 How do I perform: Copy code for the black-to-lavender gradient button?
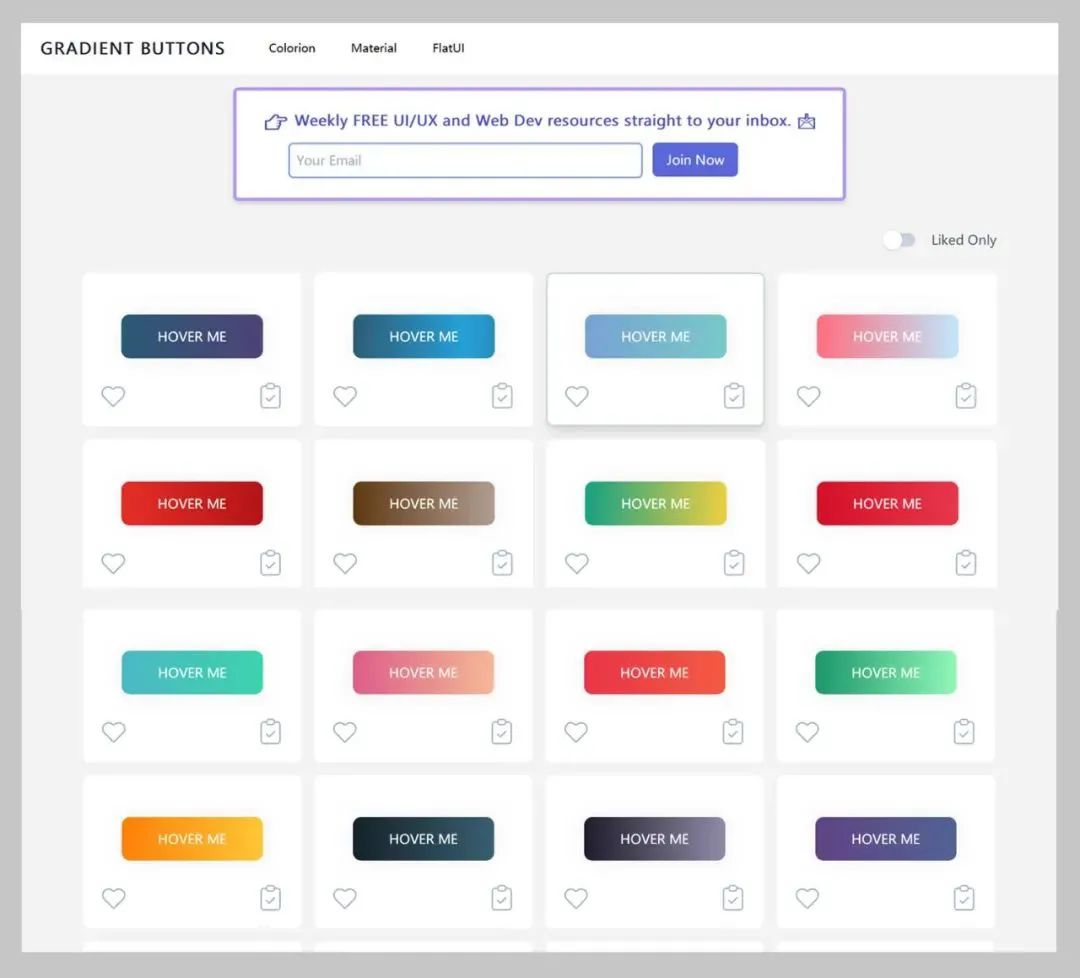(733, 898)
